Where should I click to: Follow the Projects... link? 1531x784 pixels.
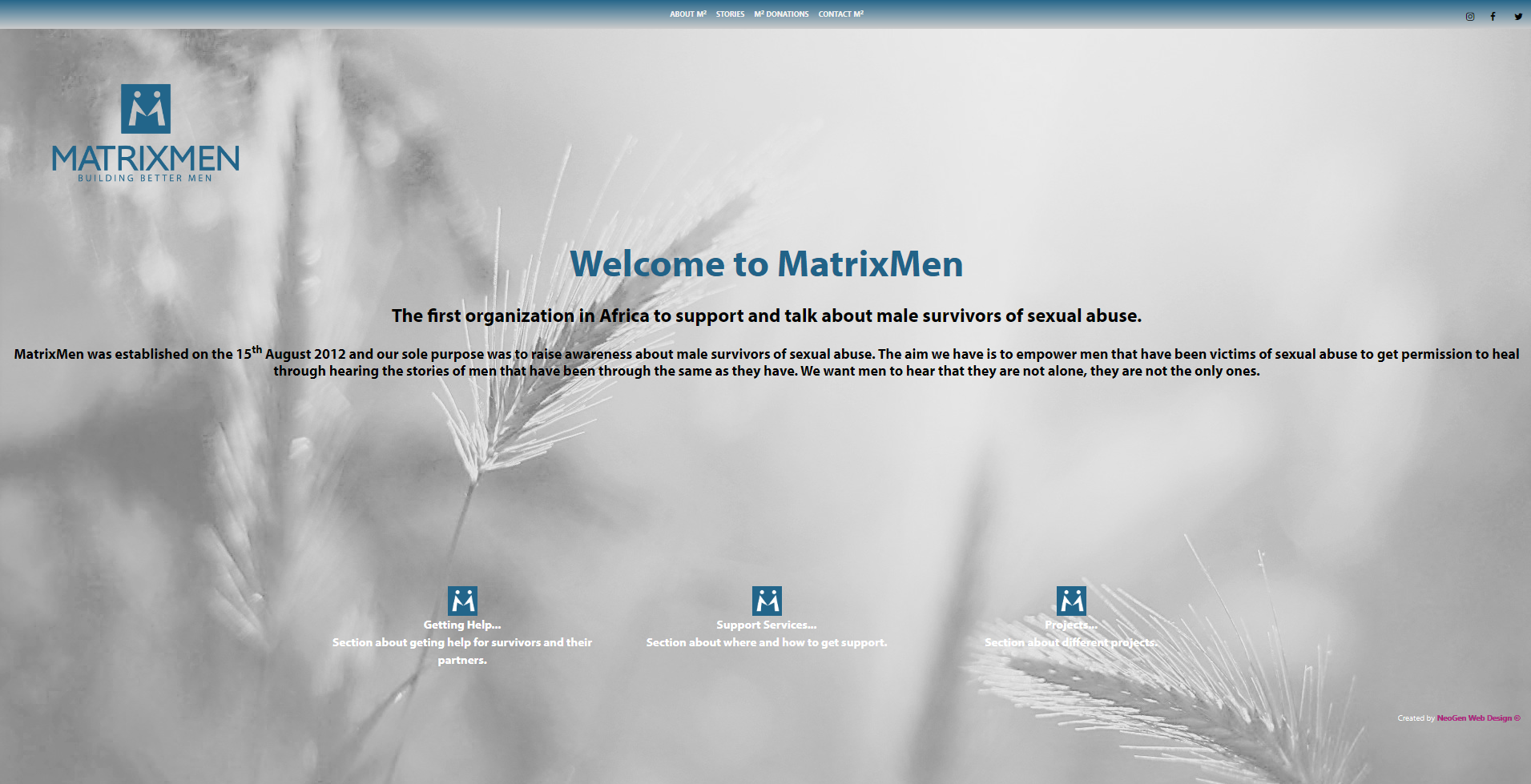tap(1071, 625)
